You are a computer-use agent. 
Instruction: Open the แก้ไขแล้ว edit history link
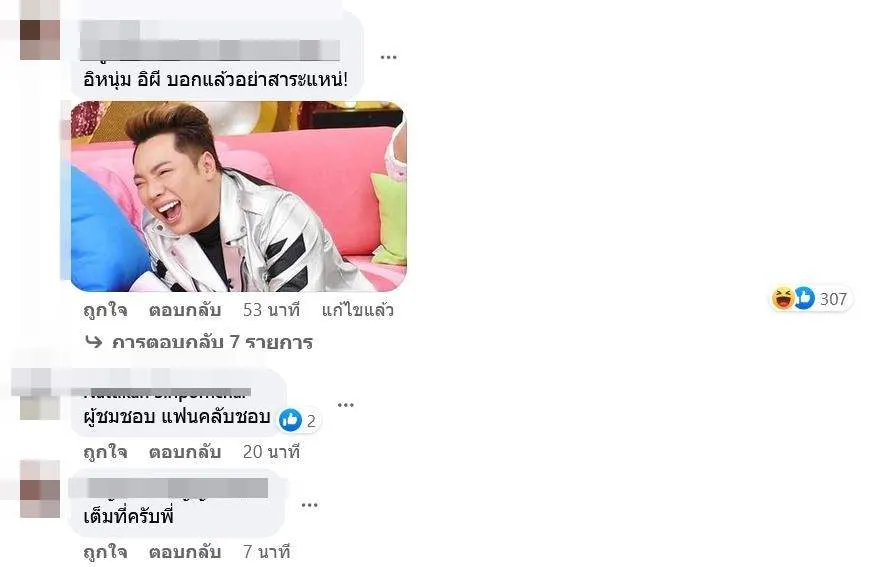(x=357, y=310)
